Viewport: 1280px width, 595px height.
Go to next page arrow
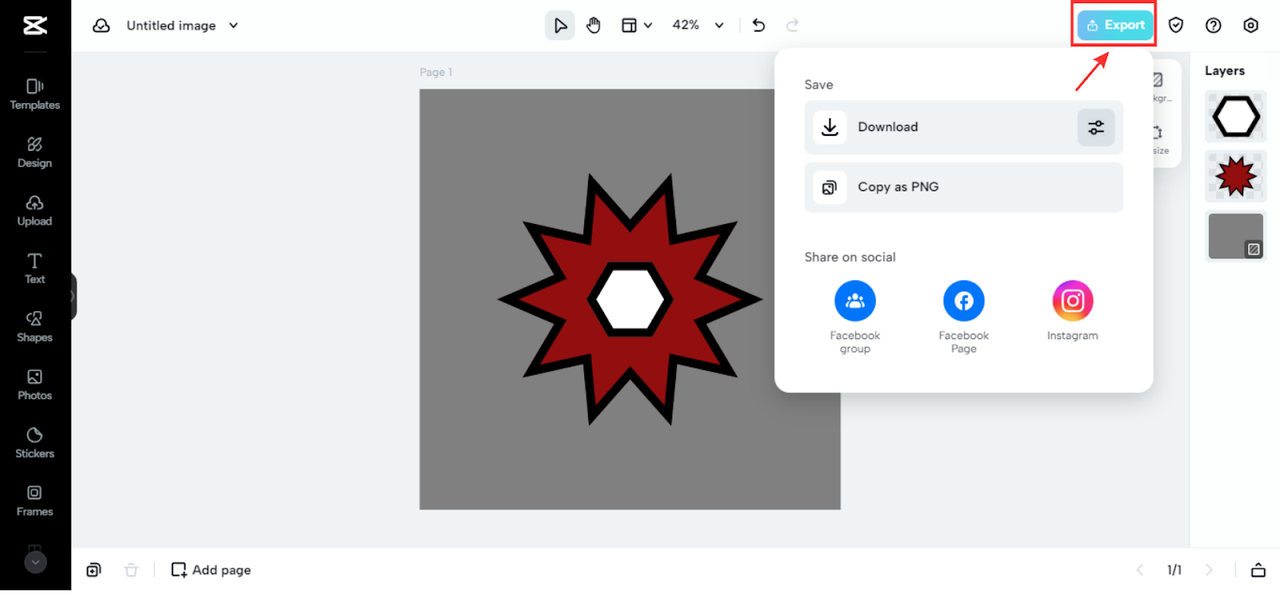[1209, 570]
